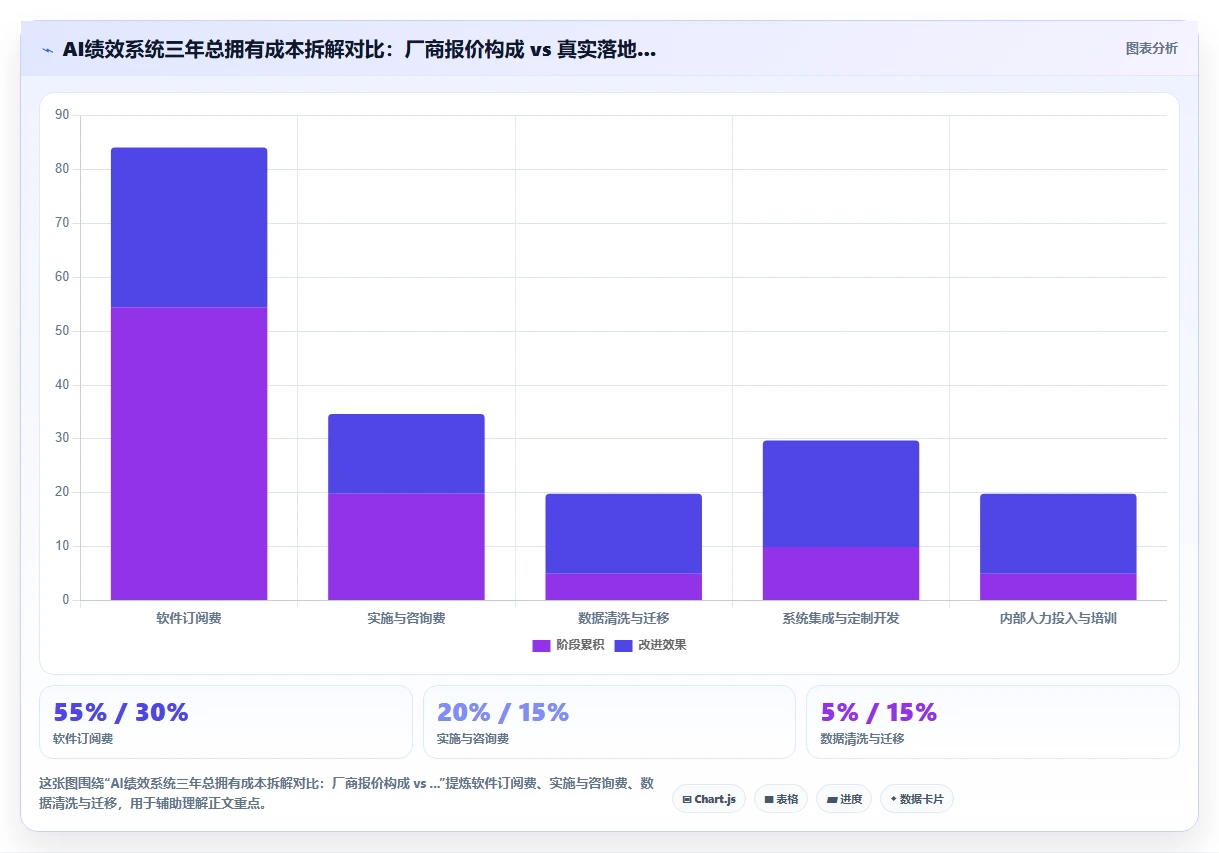This screenshot has width=1219, height=853.
Task: Click the blue 系统集成与定制开发 bar segment
Action: point(841,493)
